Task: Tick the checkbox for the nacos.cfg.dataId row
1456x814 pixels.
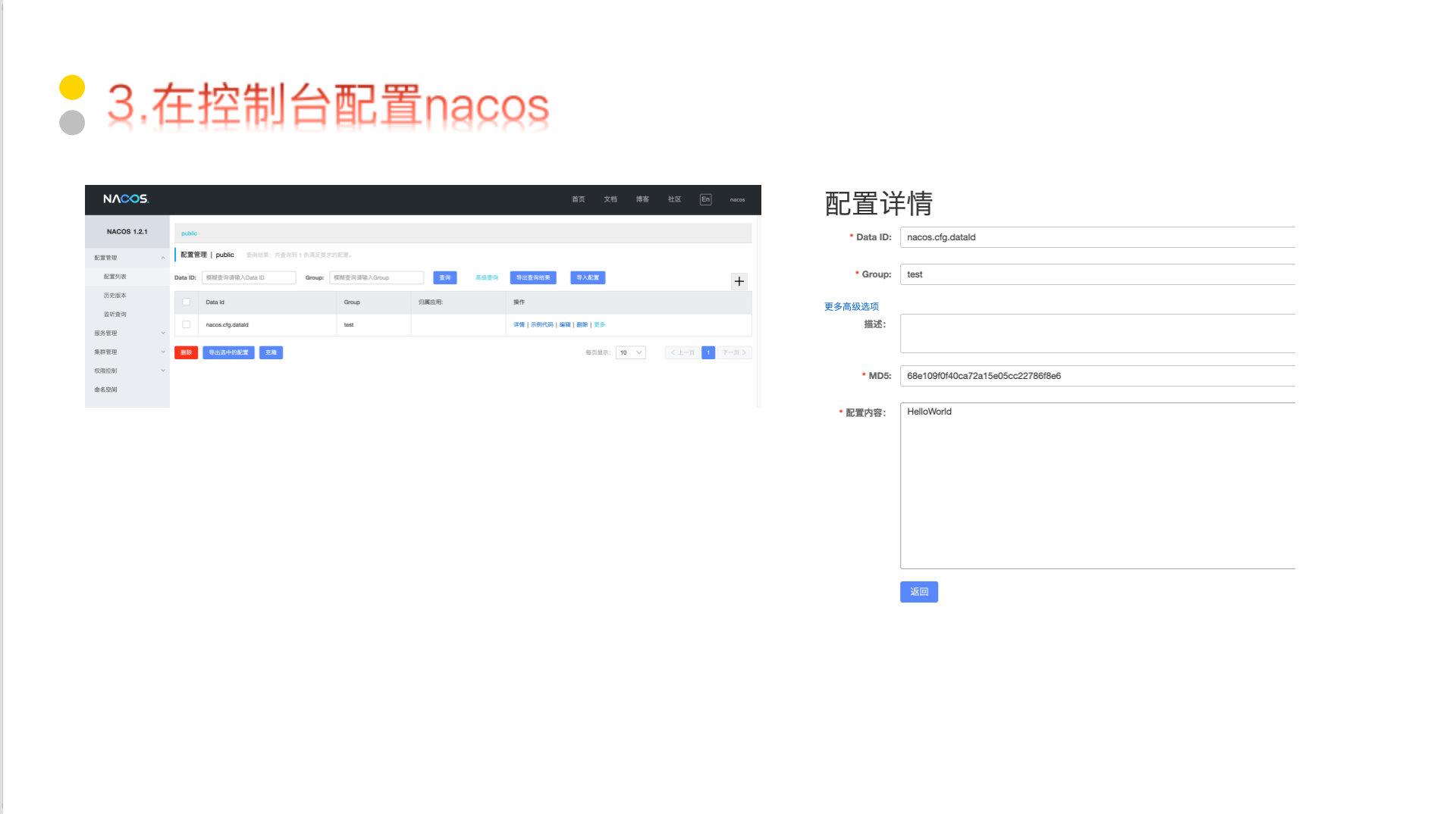Action: coord(186,324)
